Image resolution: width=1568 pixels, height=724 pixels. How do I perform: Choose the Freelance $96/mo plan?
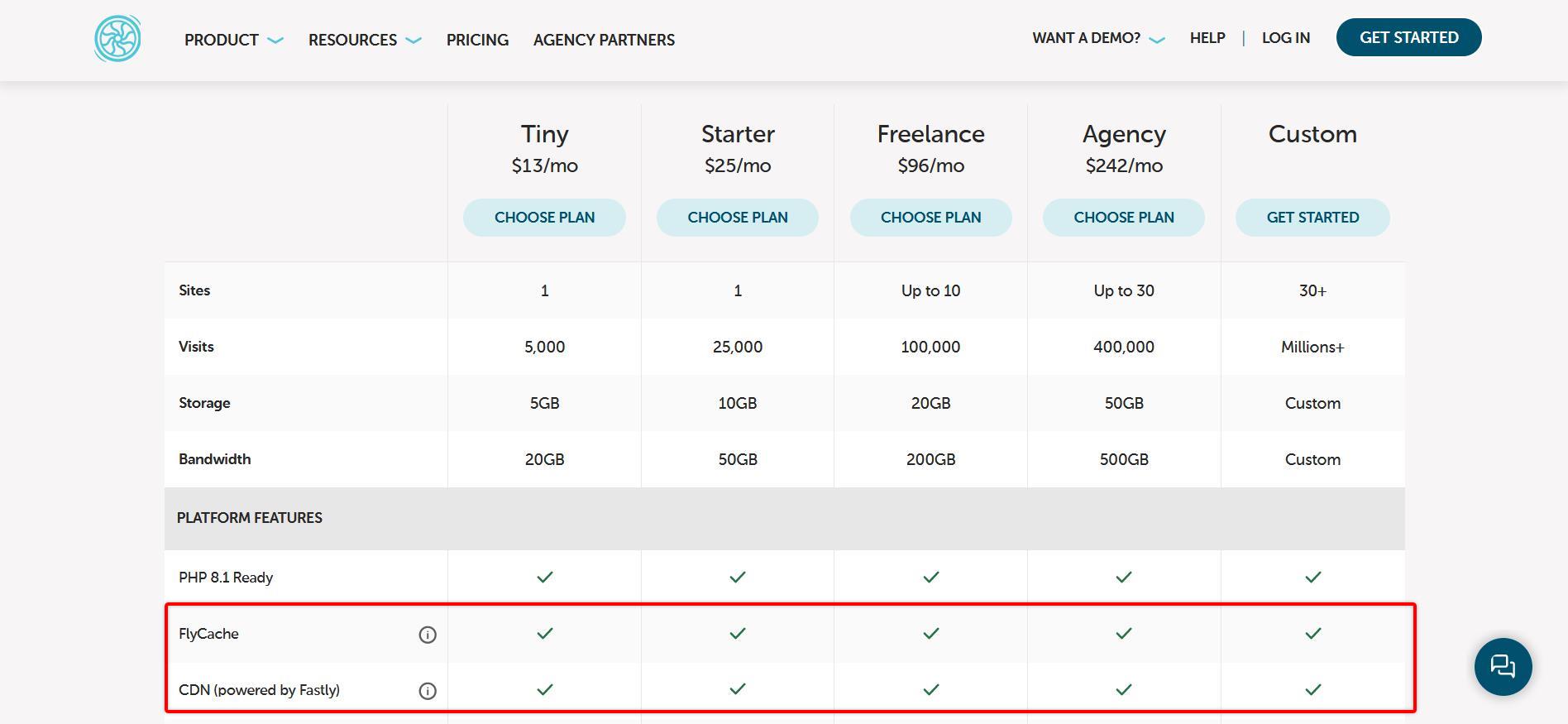(x=930, y=218)
